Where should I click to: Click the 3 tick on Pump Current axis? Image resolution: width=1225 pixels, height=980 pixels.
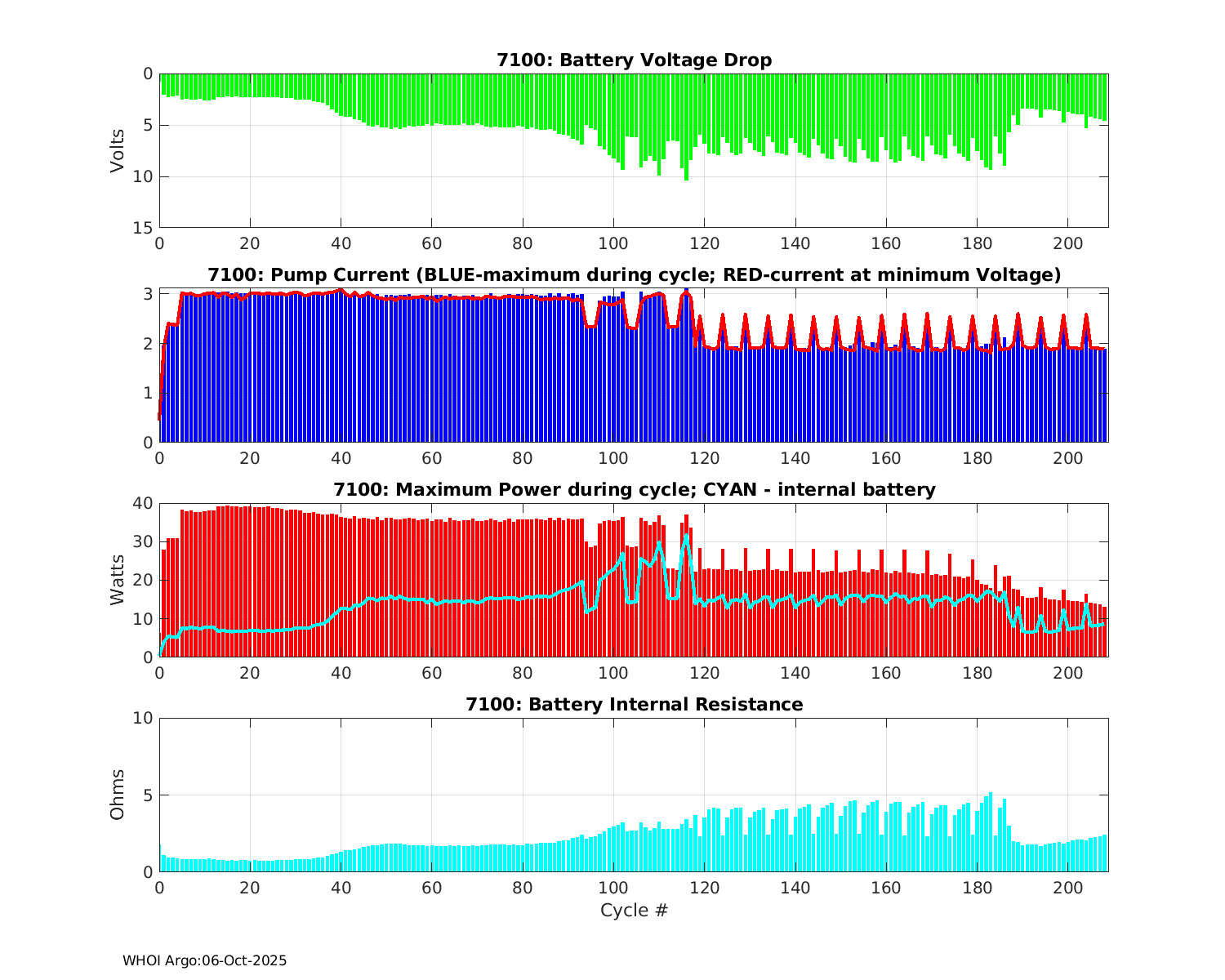click(148, 294)
